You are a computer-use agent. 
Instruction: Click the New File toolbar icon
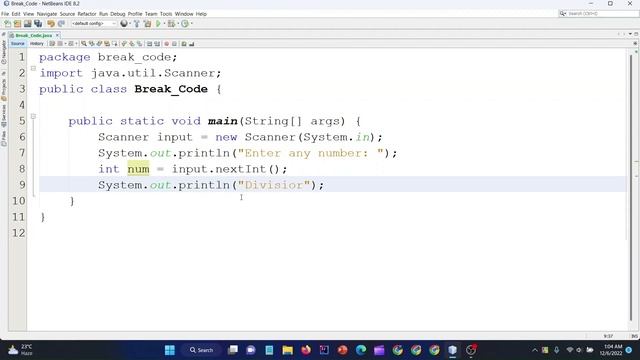click(x=7, y=24)
